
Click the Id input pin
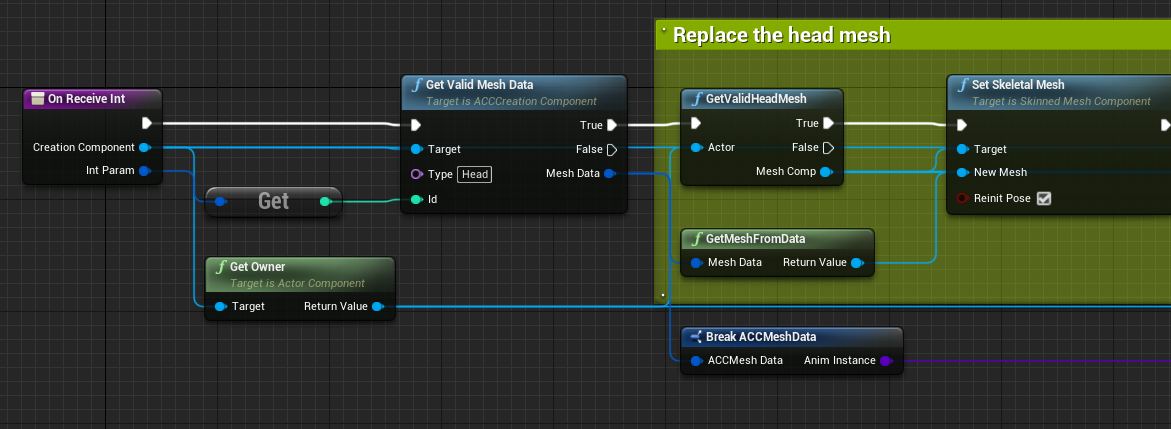tap(416, 199)
